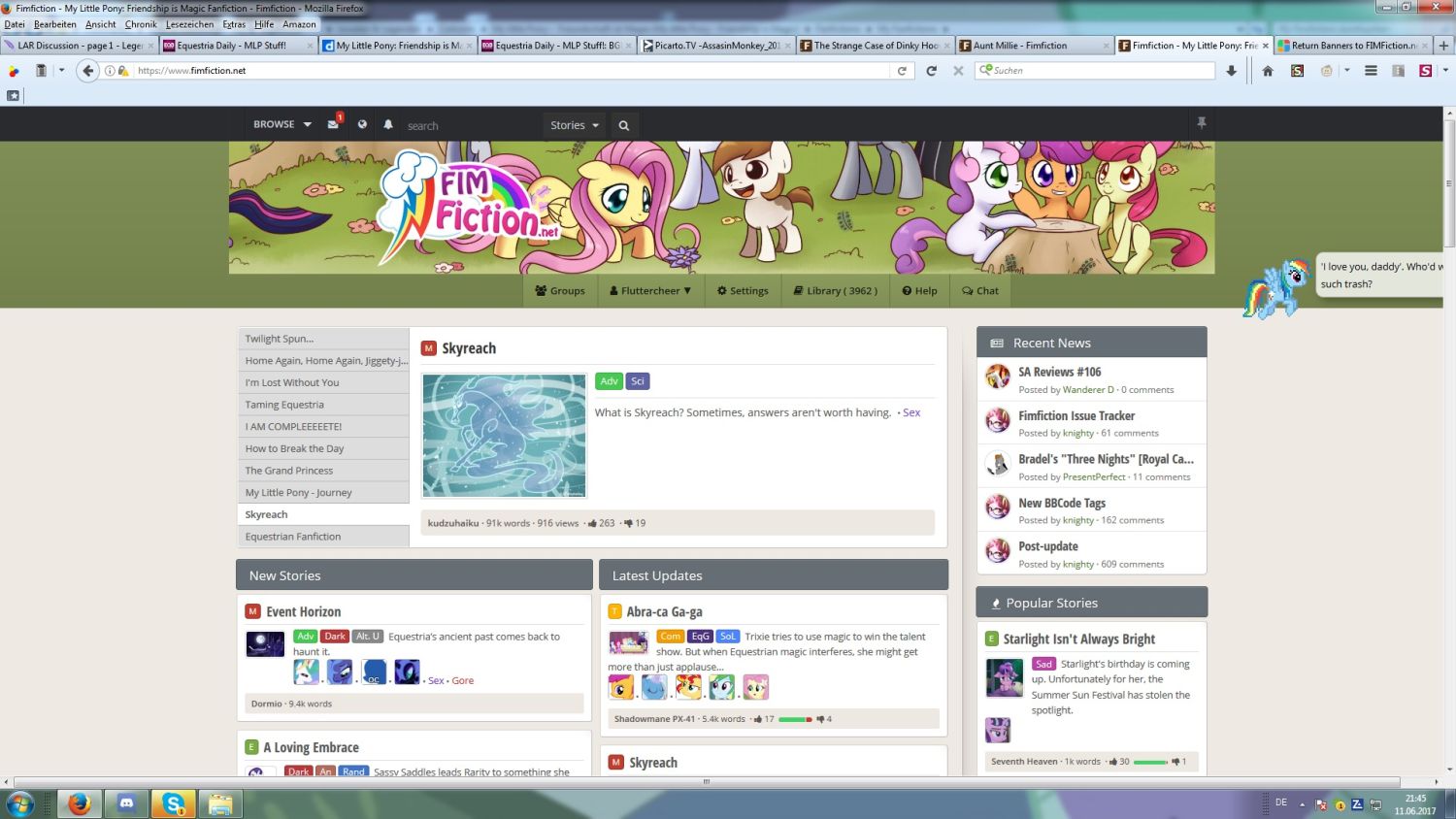Expand the Stories search filter dropdown
Viewport: 1456px width, 819px height.
(x=573, y=124)
